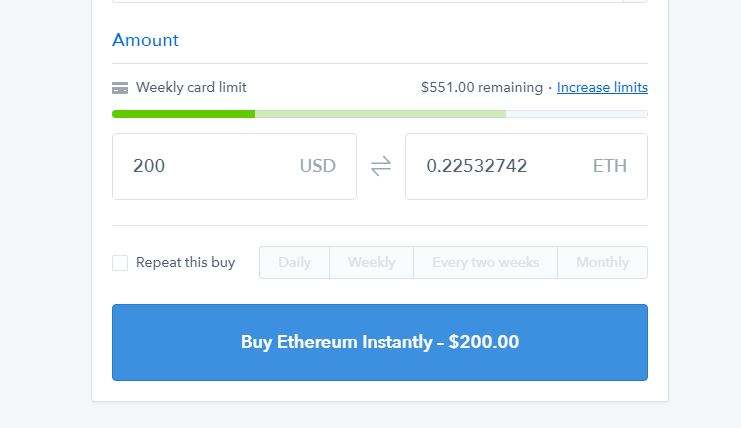This screenshot has height=428, width=741.
Task: Click the Weekly card limit label
Action: (191, 87)
